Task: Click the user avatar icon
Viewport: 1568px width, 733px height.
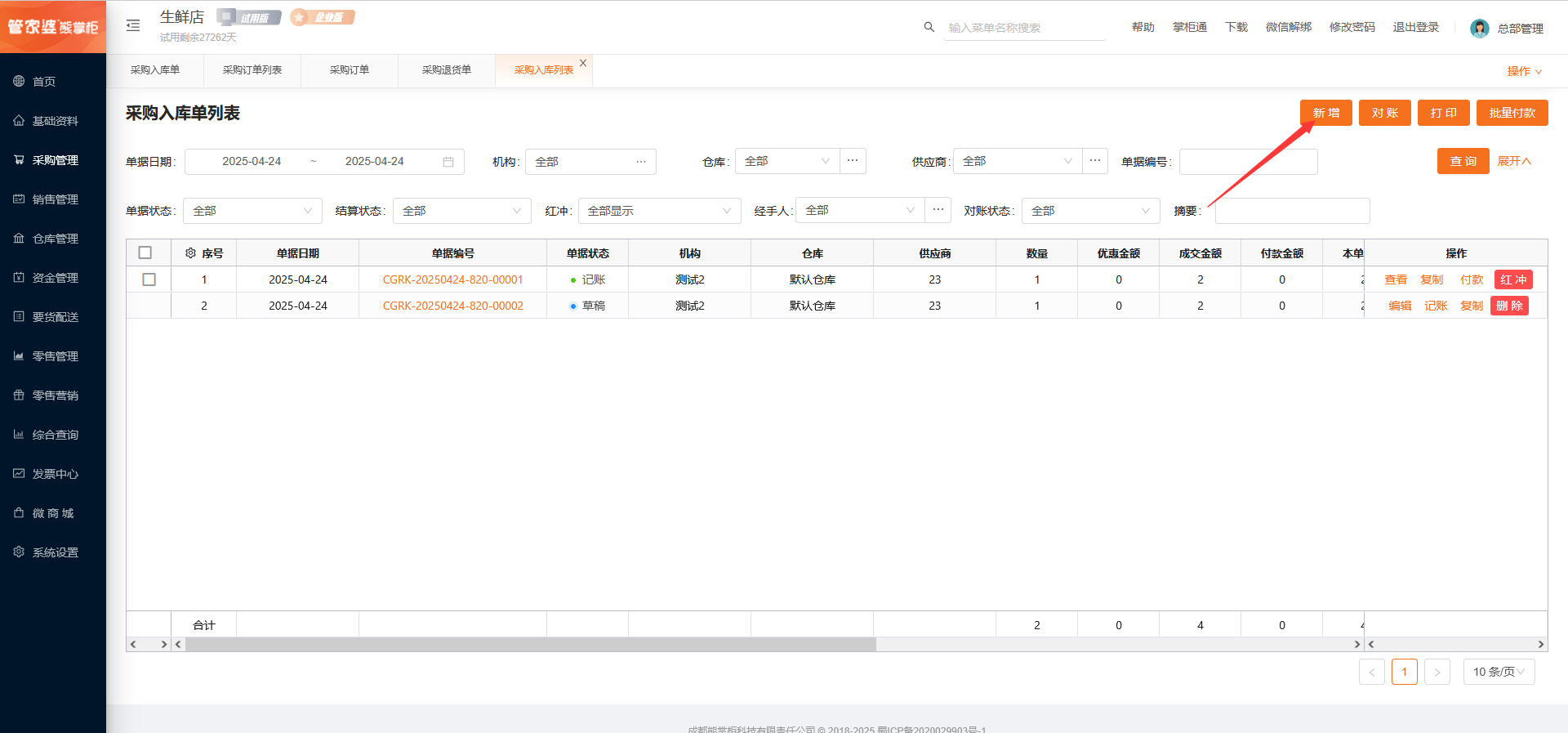Action: (x=1479, y=29)
